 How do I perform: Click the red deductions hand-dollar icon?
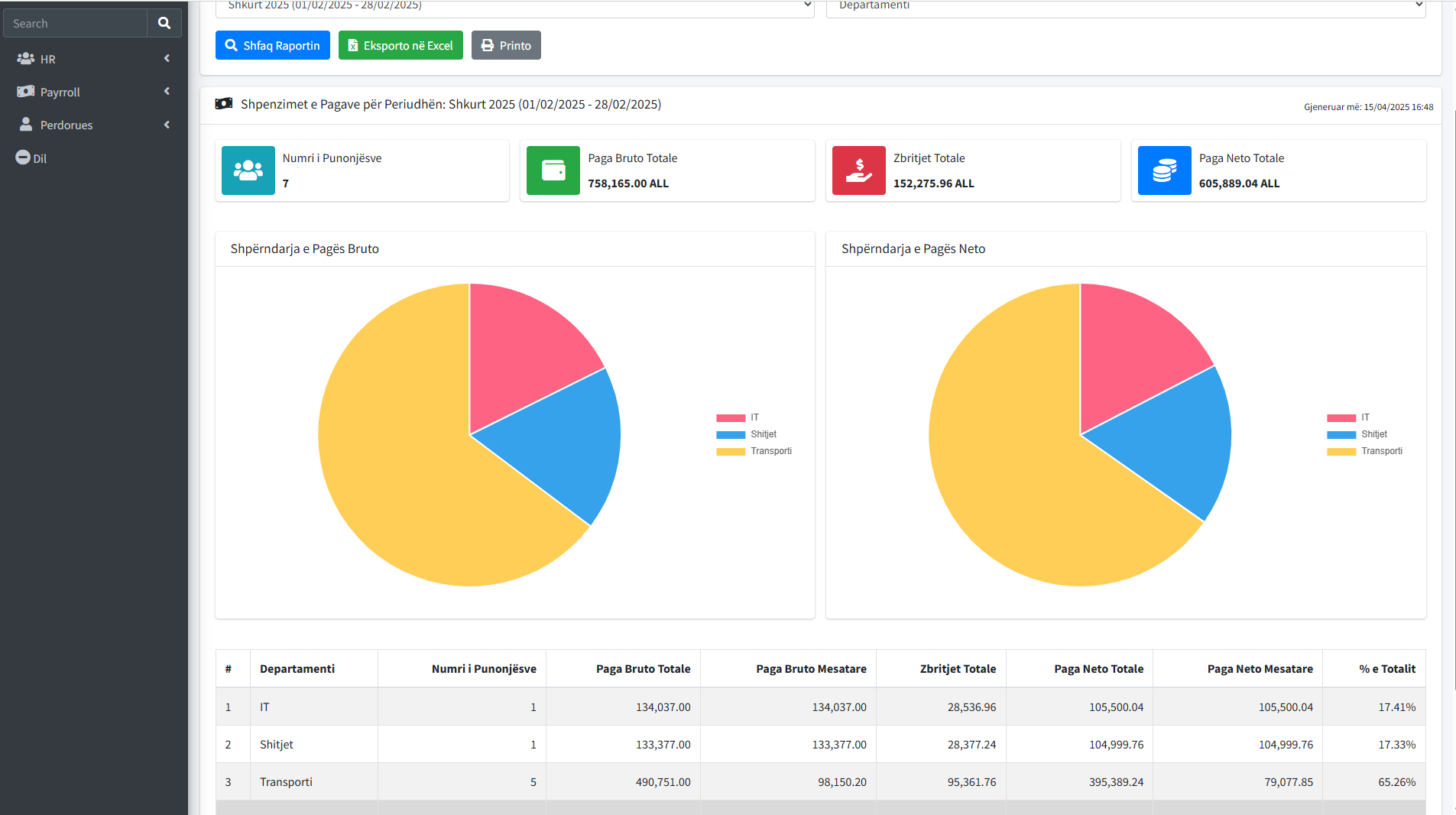tap(858, 170)
